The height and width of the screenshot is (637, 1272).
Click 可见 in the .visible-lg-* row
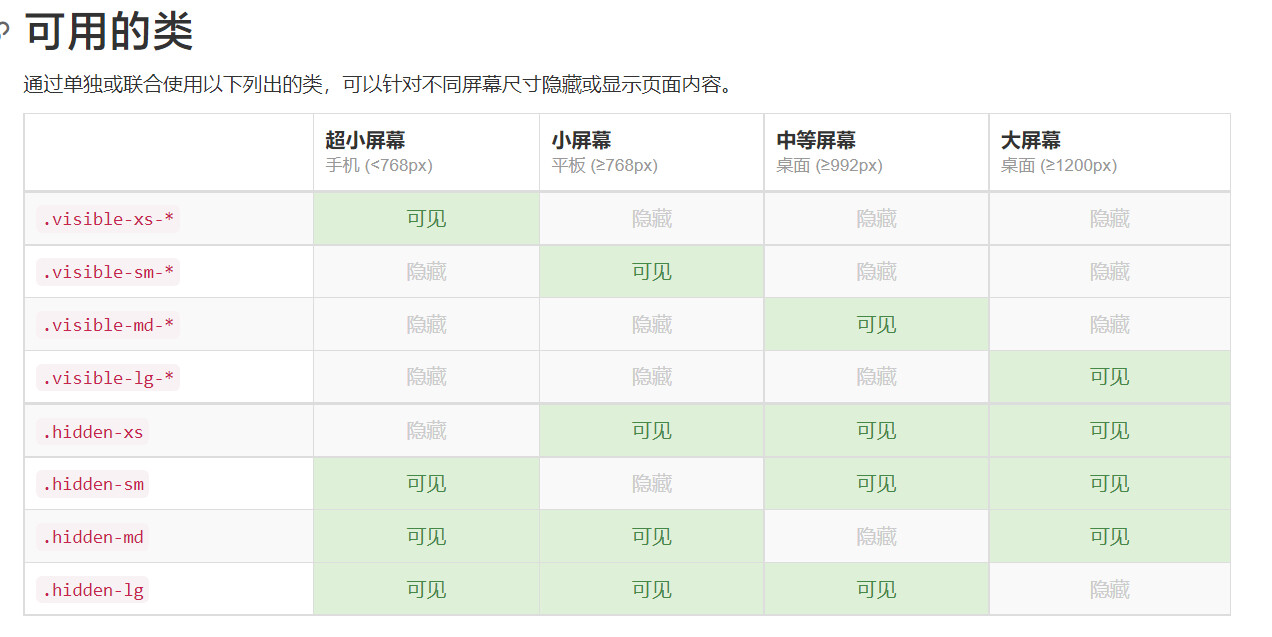[x=1109, y=377]
